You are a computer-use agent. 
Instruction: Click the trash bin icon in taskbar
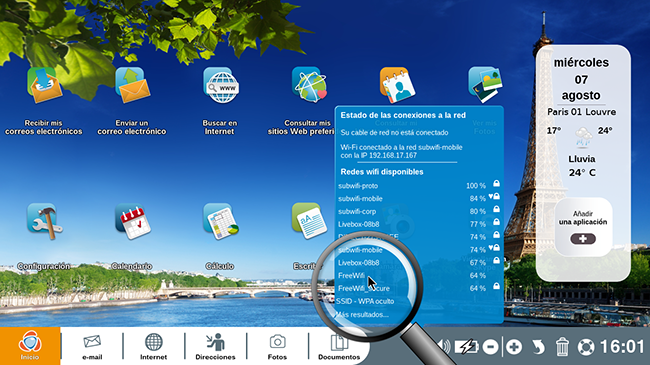coord(562,347)
